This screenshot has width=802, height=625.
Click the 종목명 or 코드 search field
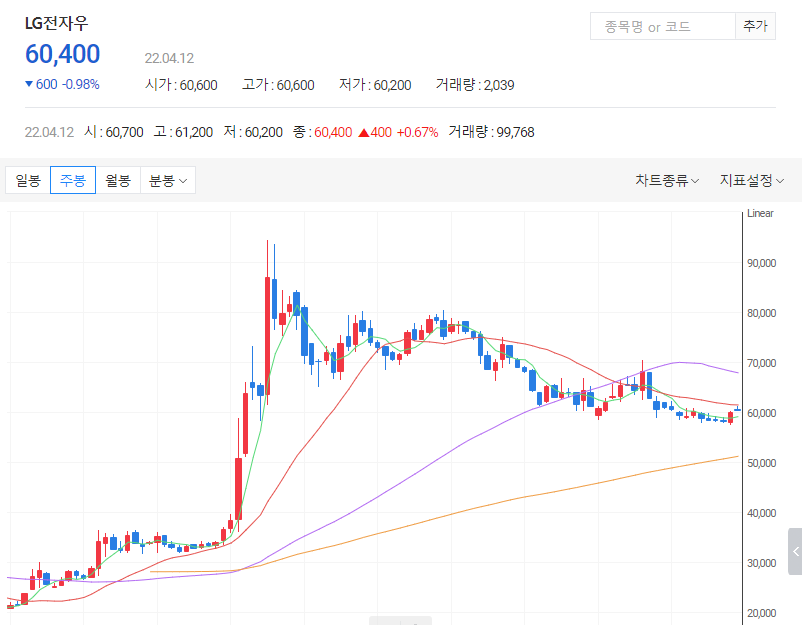click(663, 26)
